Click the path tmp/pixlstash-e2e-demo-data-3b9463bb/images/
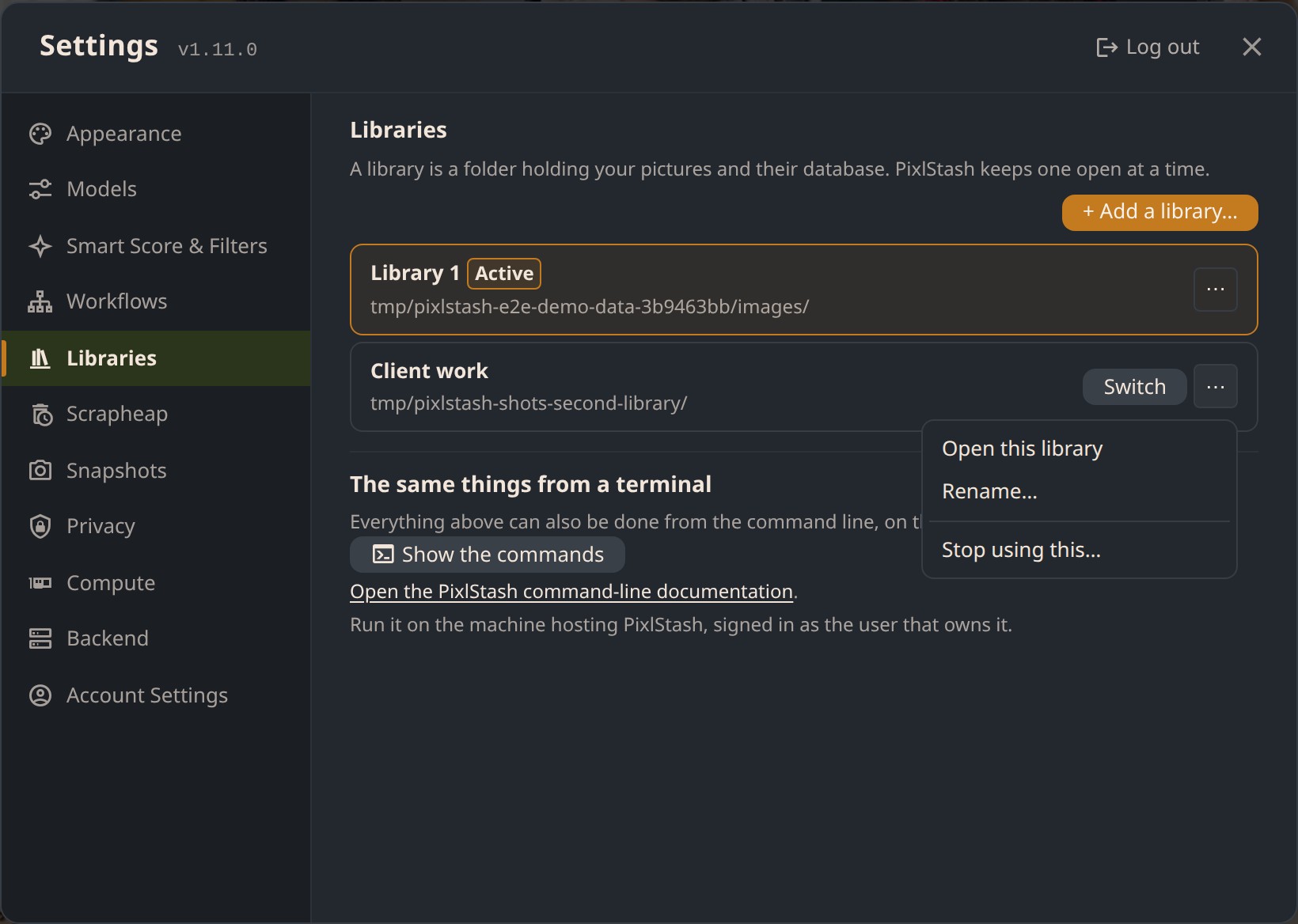The image size is (1298, 924). click(x=590, y=307)
